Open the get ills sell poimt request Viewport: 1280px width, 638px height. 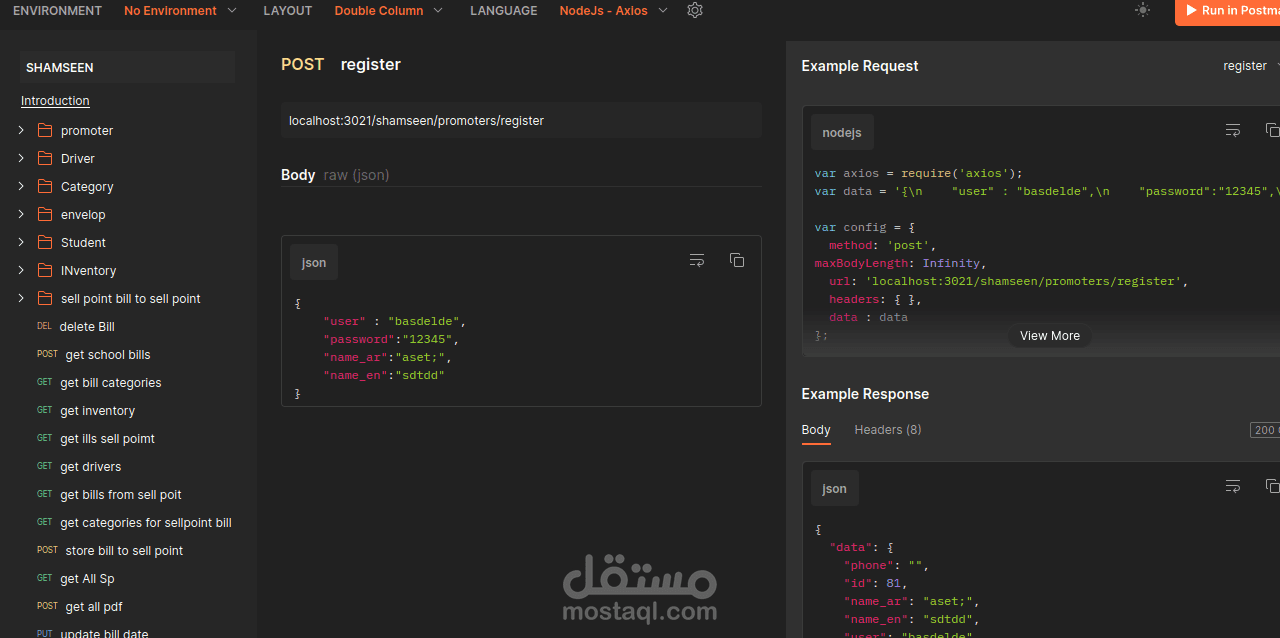click(108, 438)
